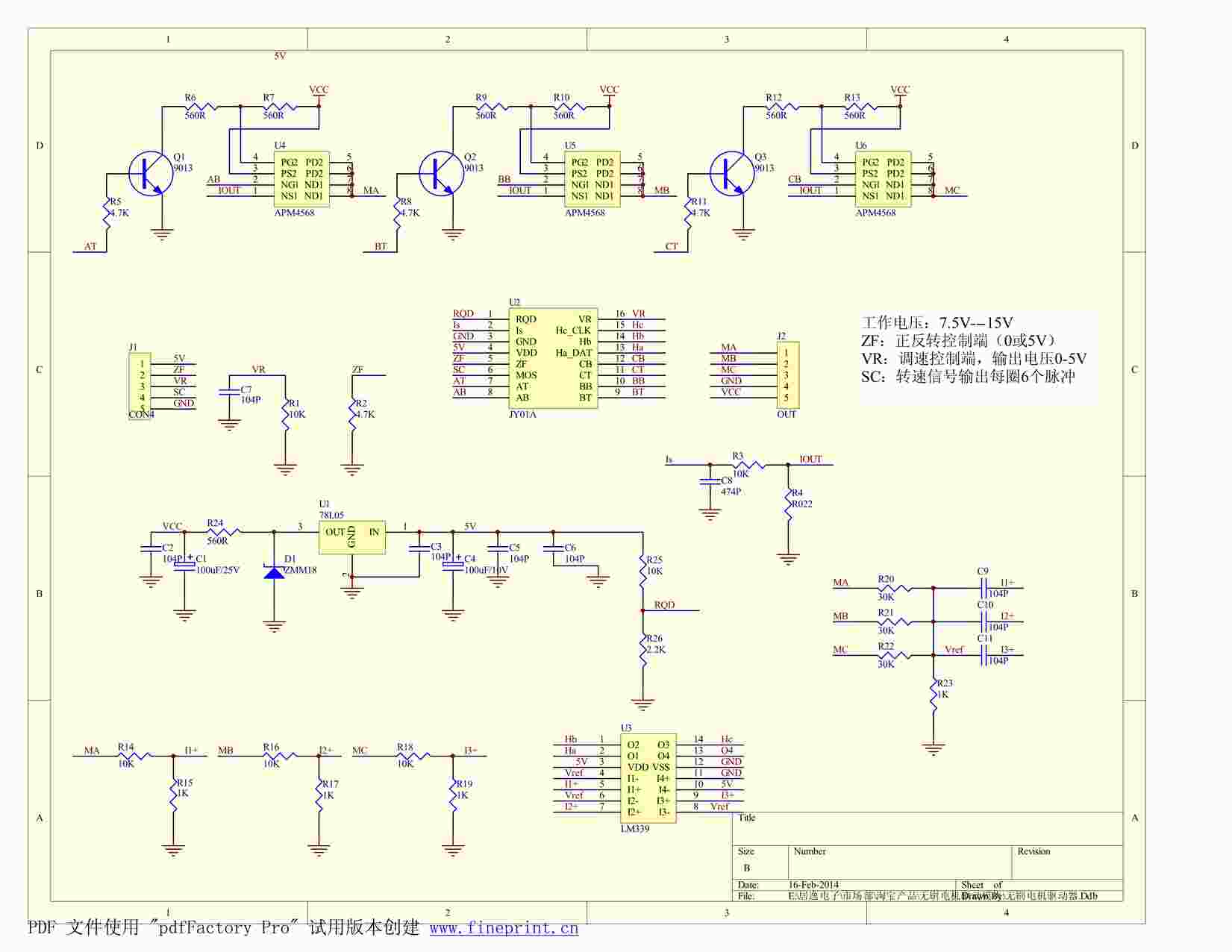Click the C11 104P capacitor symbol
This screenshot has height=952, width=1232.
[984, 655]
